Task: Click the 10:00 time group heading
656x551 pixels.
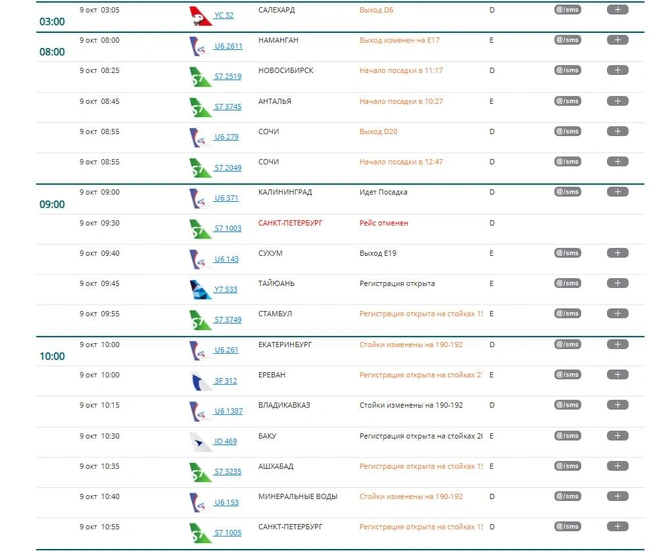Action: pos(52,356)
